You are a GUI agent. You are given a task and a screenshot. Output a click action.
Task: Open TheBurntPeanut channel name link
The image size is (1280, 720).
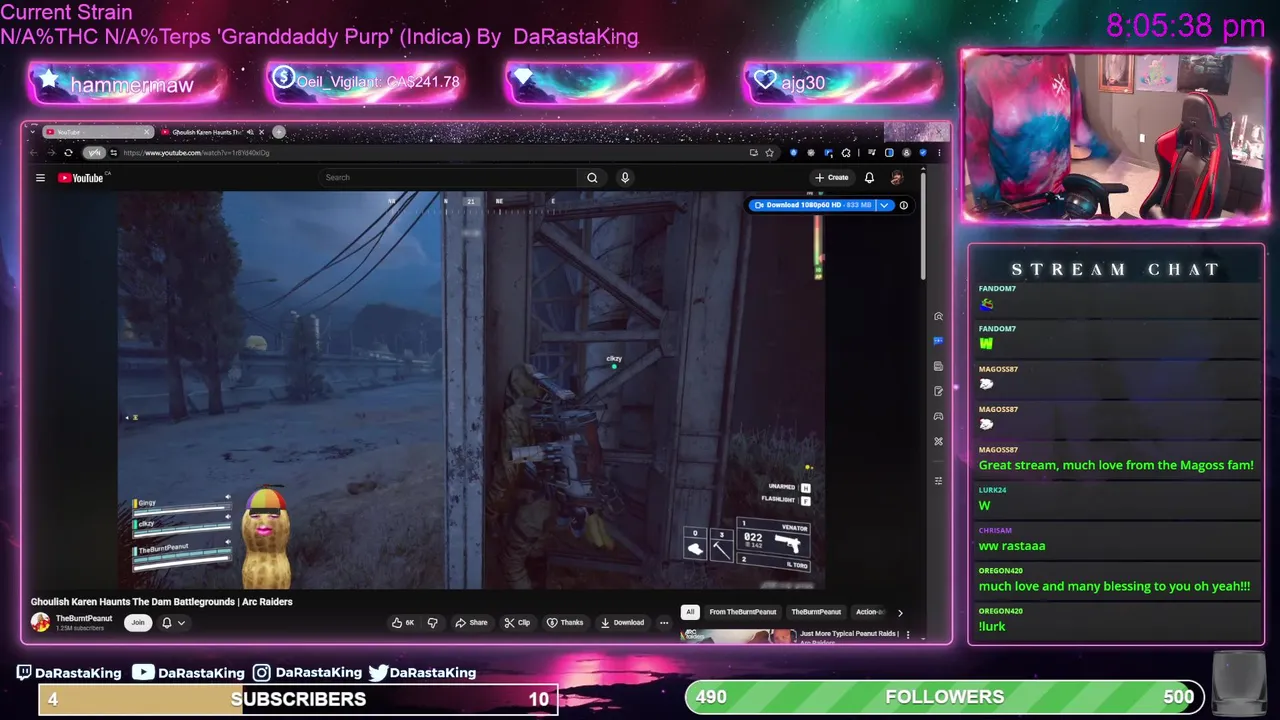tap(84, 618)
